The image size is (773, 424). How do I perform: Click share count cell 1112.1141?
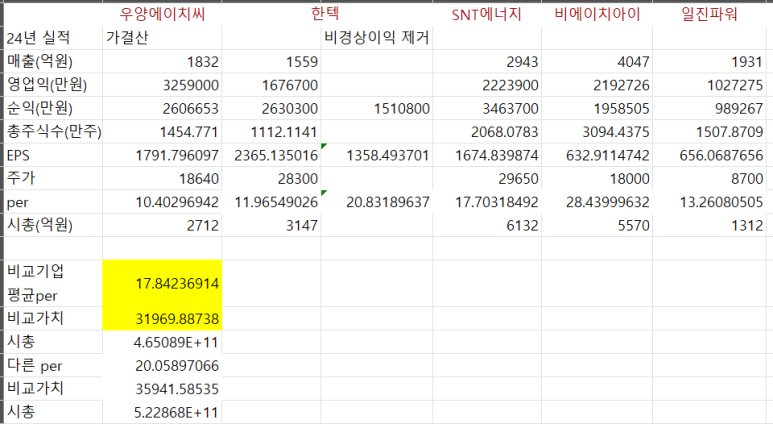[x=271, y=132]
